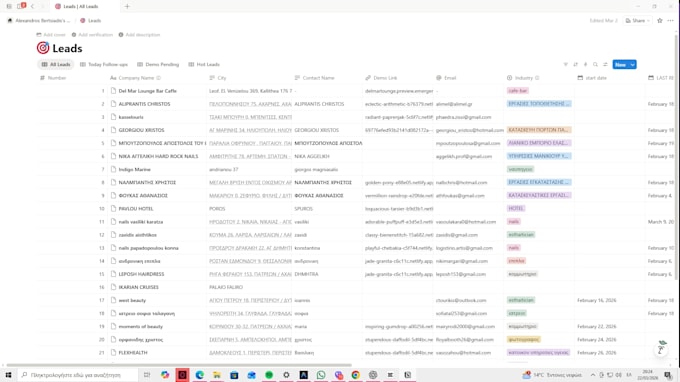The width and height of the screenshot is (680, 382).
Task: Click the horizontal scrollbar below the table
Action: point(179,365)
